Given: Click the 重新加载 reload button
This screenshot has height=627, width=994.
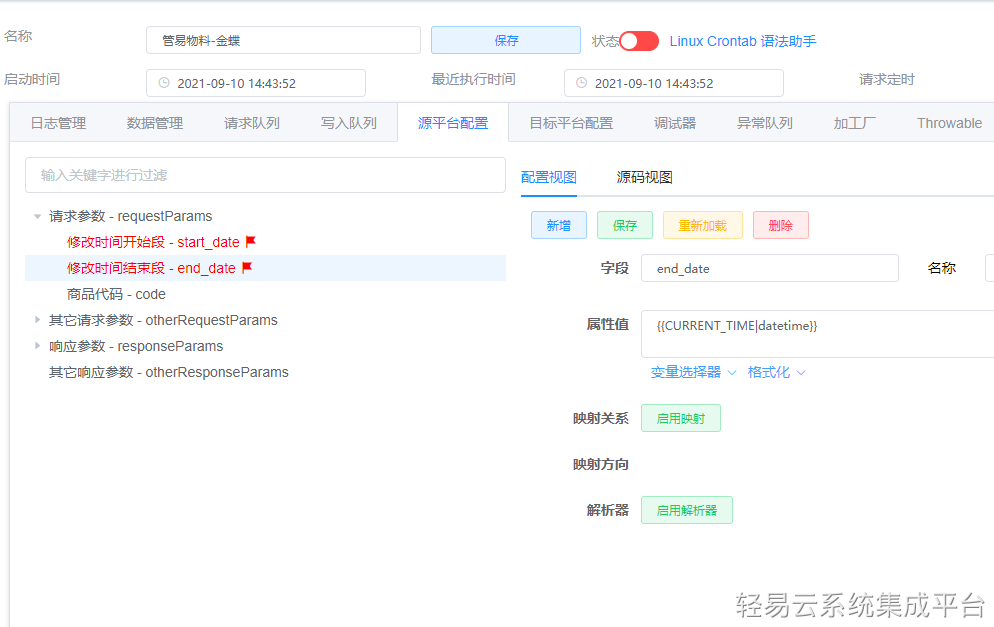Looking at the screenshot, I should 702,225.
